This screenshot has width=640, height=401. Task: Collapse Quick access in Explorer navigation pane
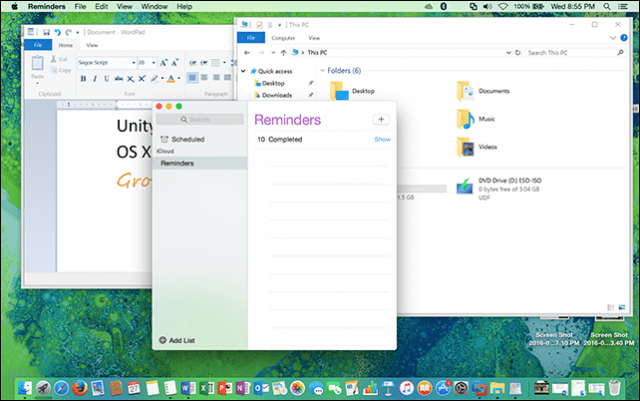pos(243,71)
